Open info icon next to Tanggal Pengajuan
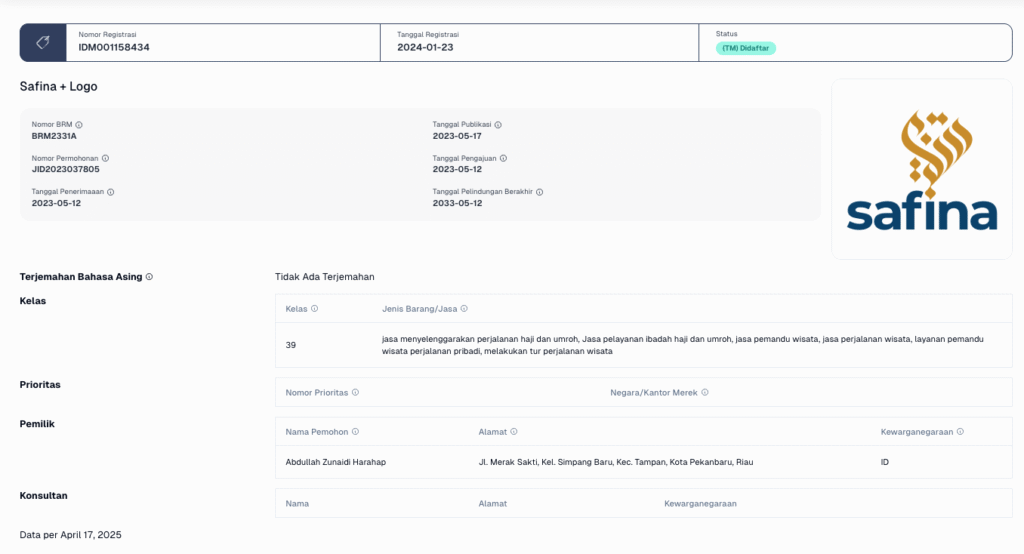The image size is (1024, 554). point(503,158)
